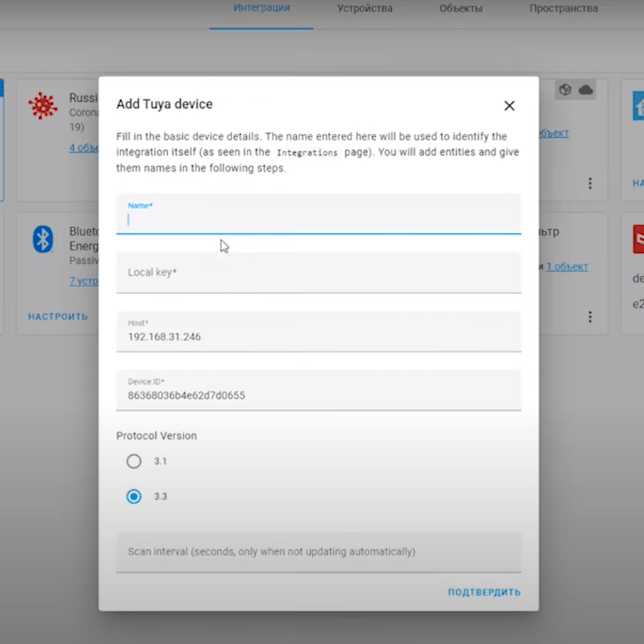This screenshot has width=644, height=644.
Task: Click the red coronavirus integration icon
Action: click(43, 106)
